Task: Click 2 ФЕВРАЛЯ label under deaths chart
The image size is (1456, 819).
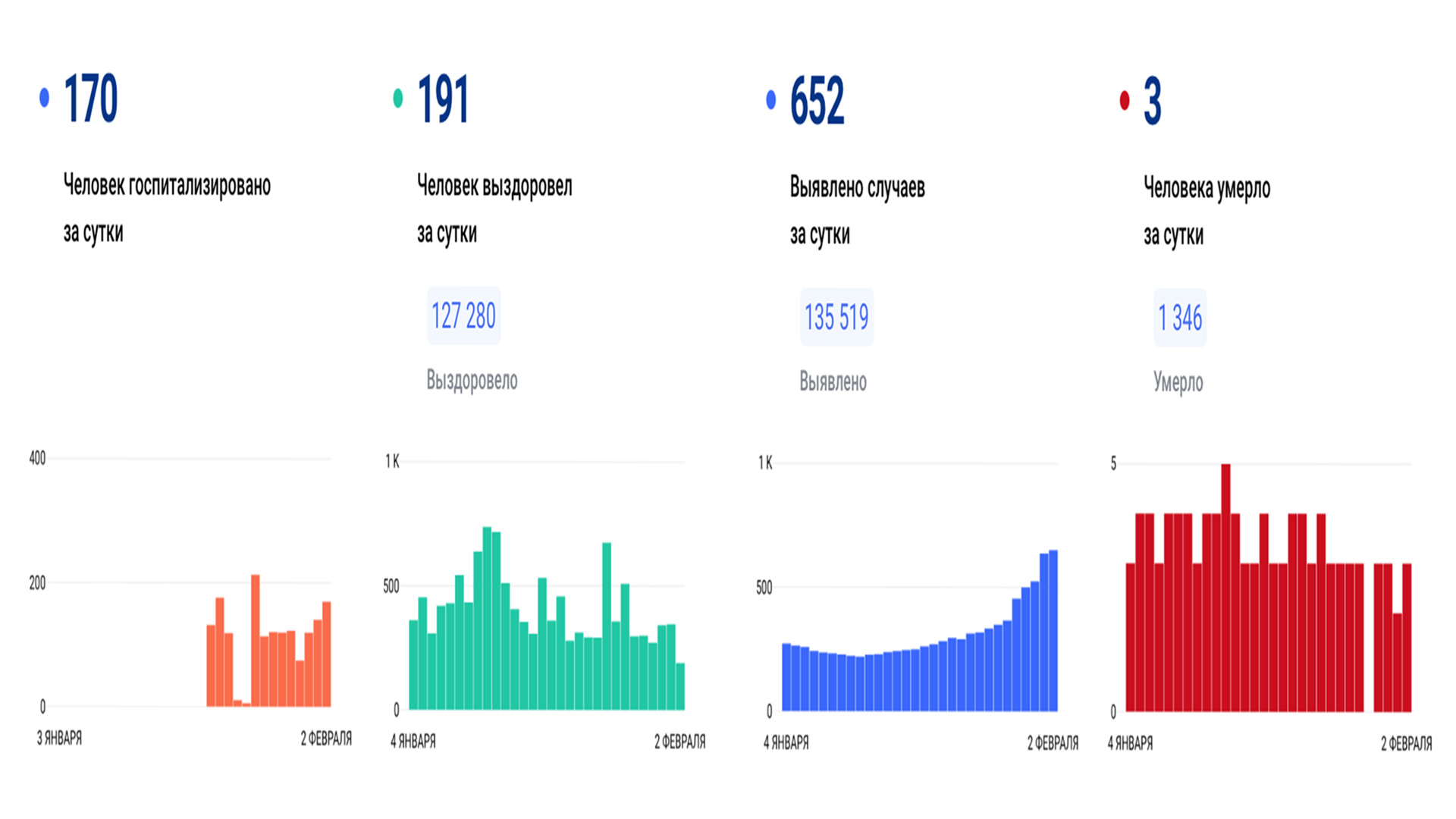Action: click(x=1407, y=744)
